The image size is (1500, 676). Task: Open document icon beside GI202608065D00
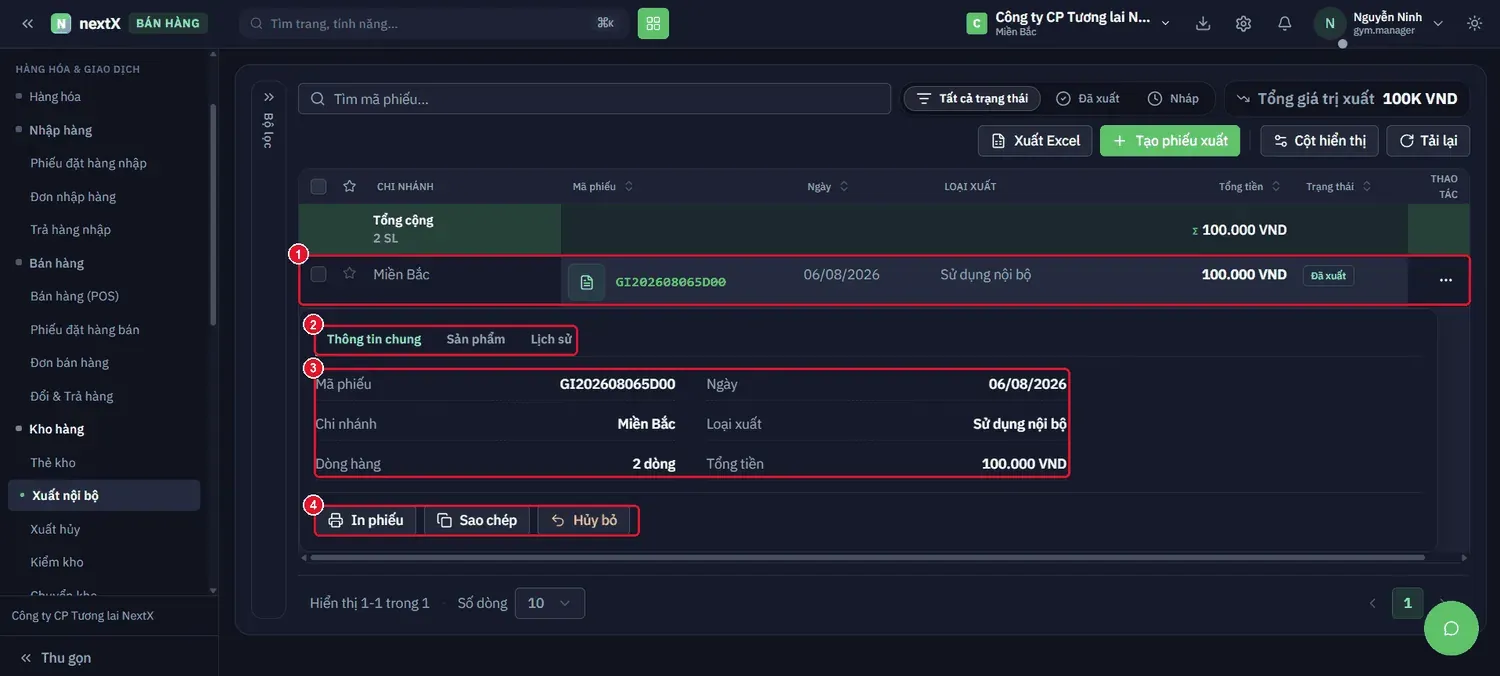(x=587, y=282)
